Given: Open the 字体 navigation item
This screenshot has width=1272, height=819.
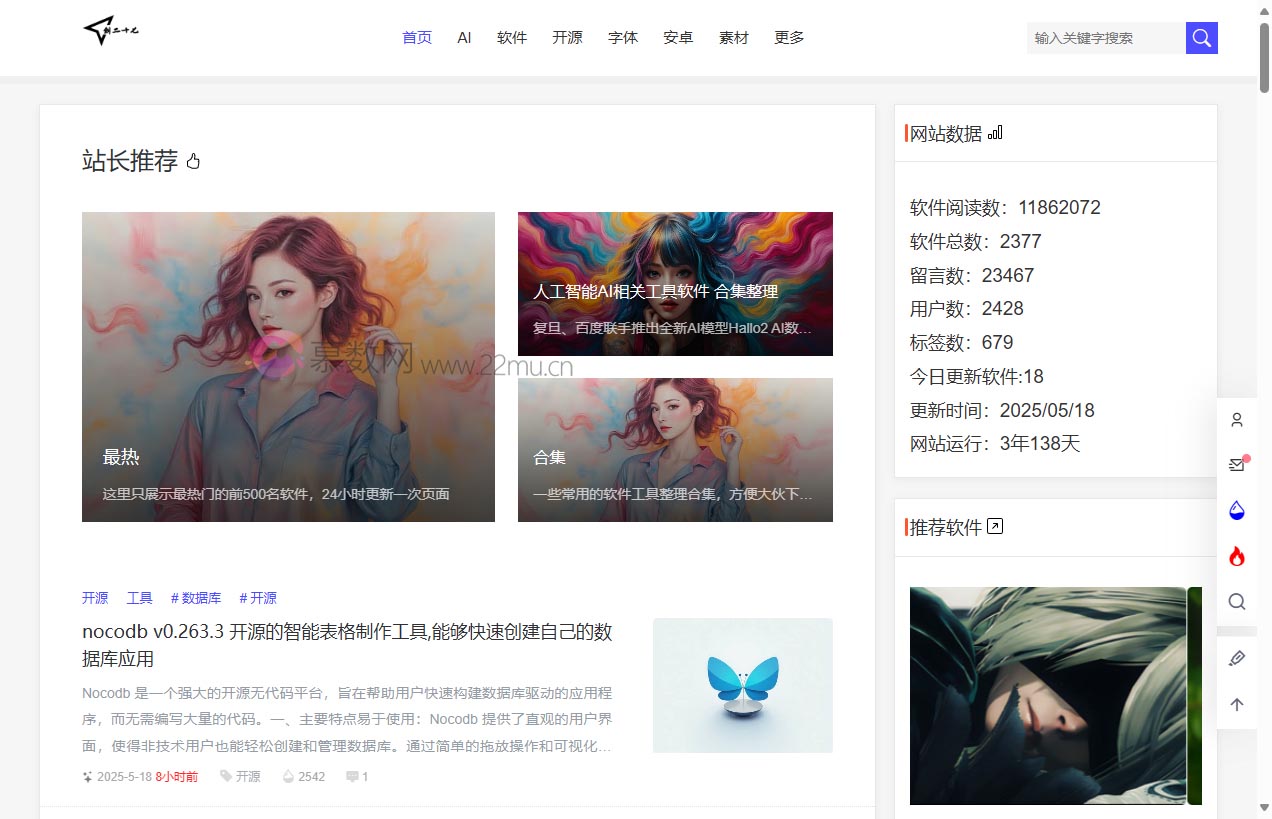Looking at the screenshot, I should tap(623, 38).
